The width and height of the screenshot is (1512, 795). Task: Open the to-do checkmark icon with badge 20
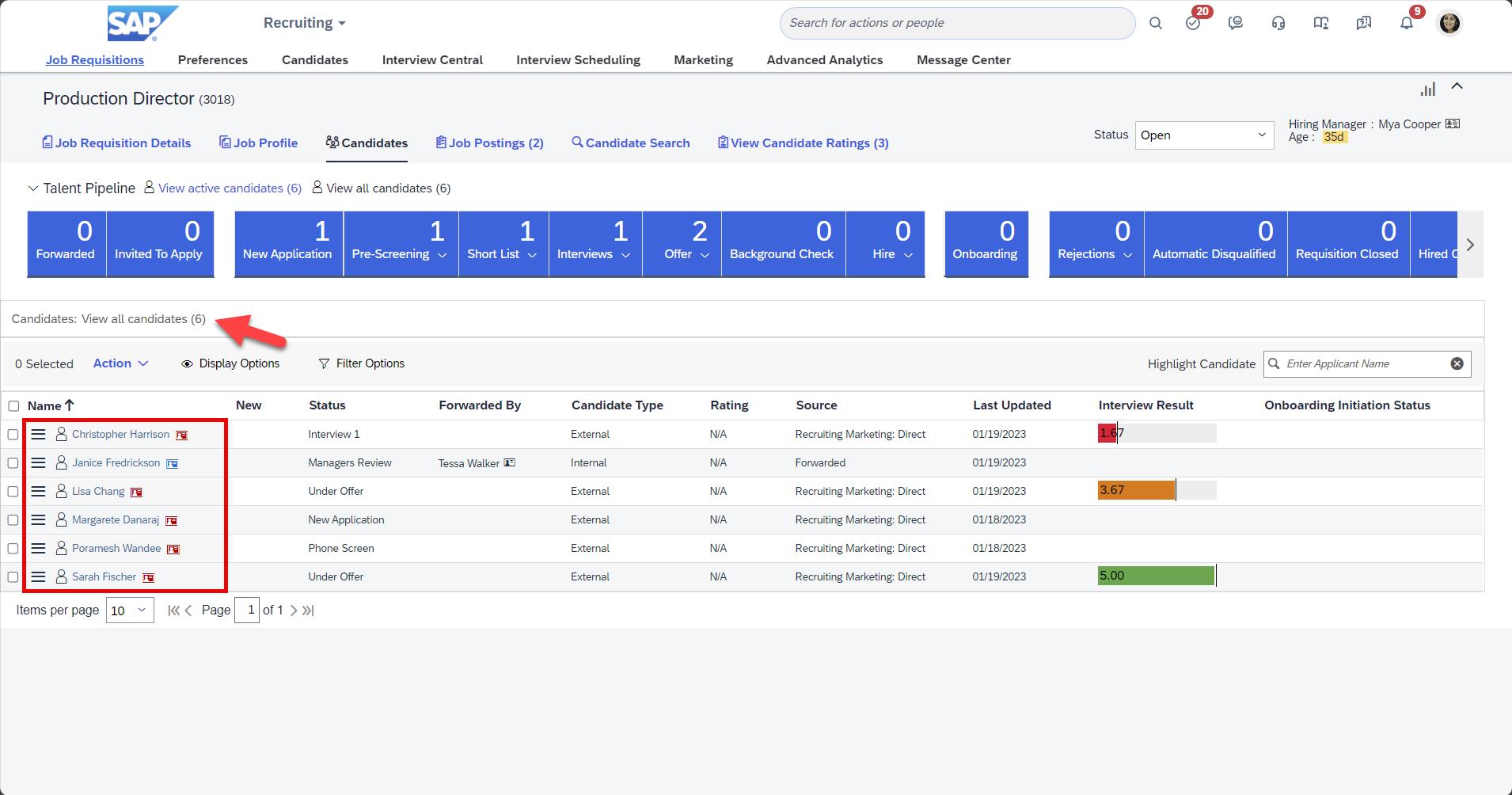[x=1194, y=22]
